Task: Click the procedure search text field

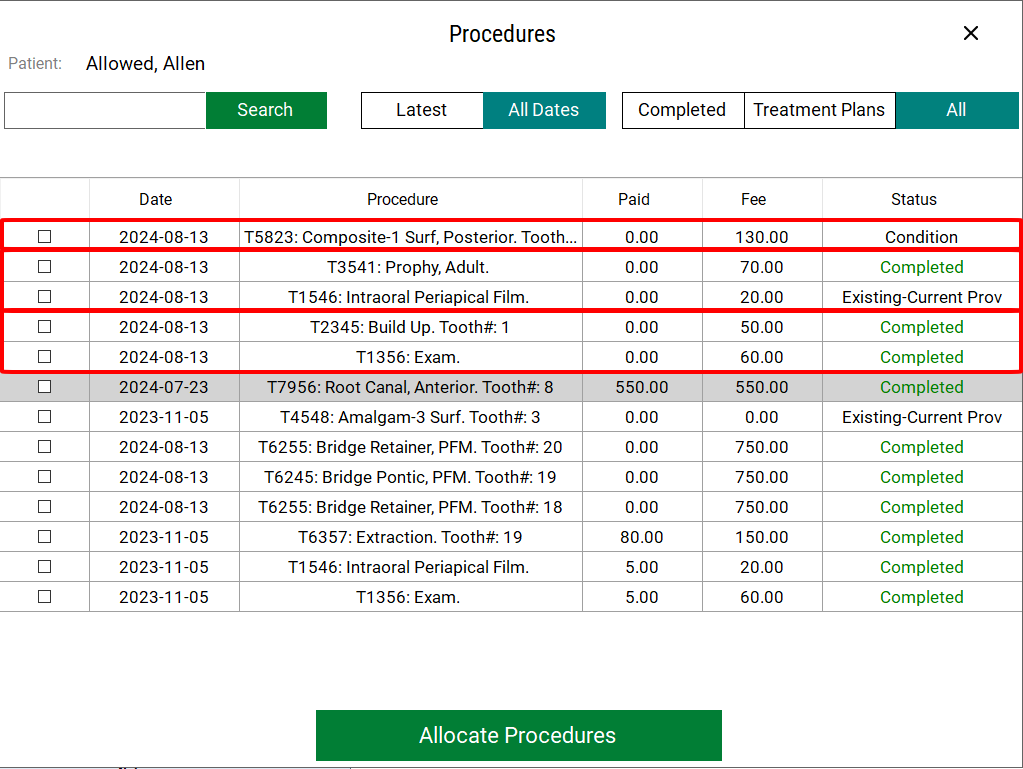Action: [105, 110]
